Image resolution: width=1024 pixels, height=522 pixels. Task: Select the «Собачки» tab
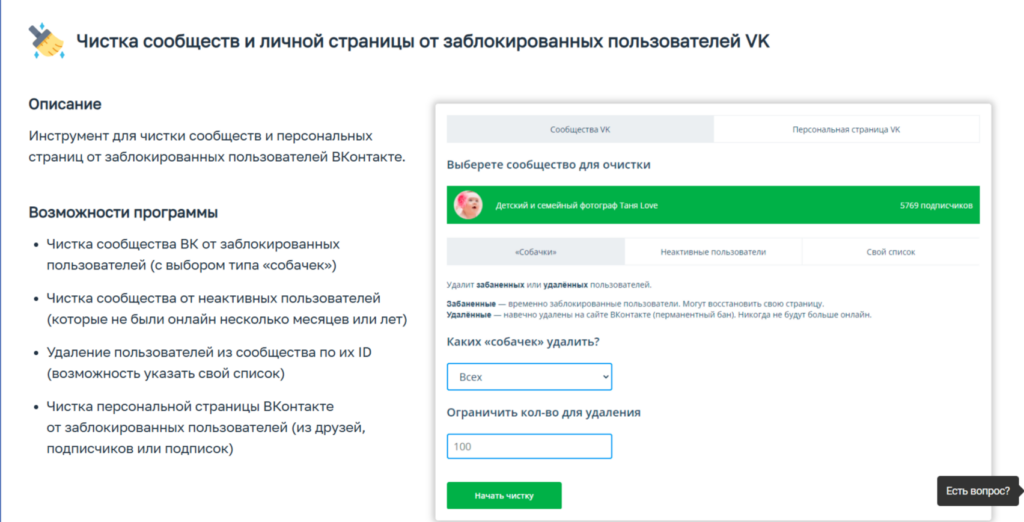click(535, 252)
